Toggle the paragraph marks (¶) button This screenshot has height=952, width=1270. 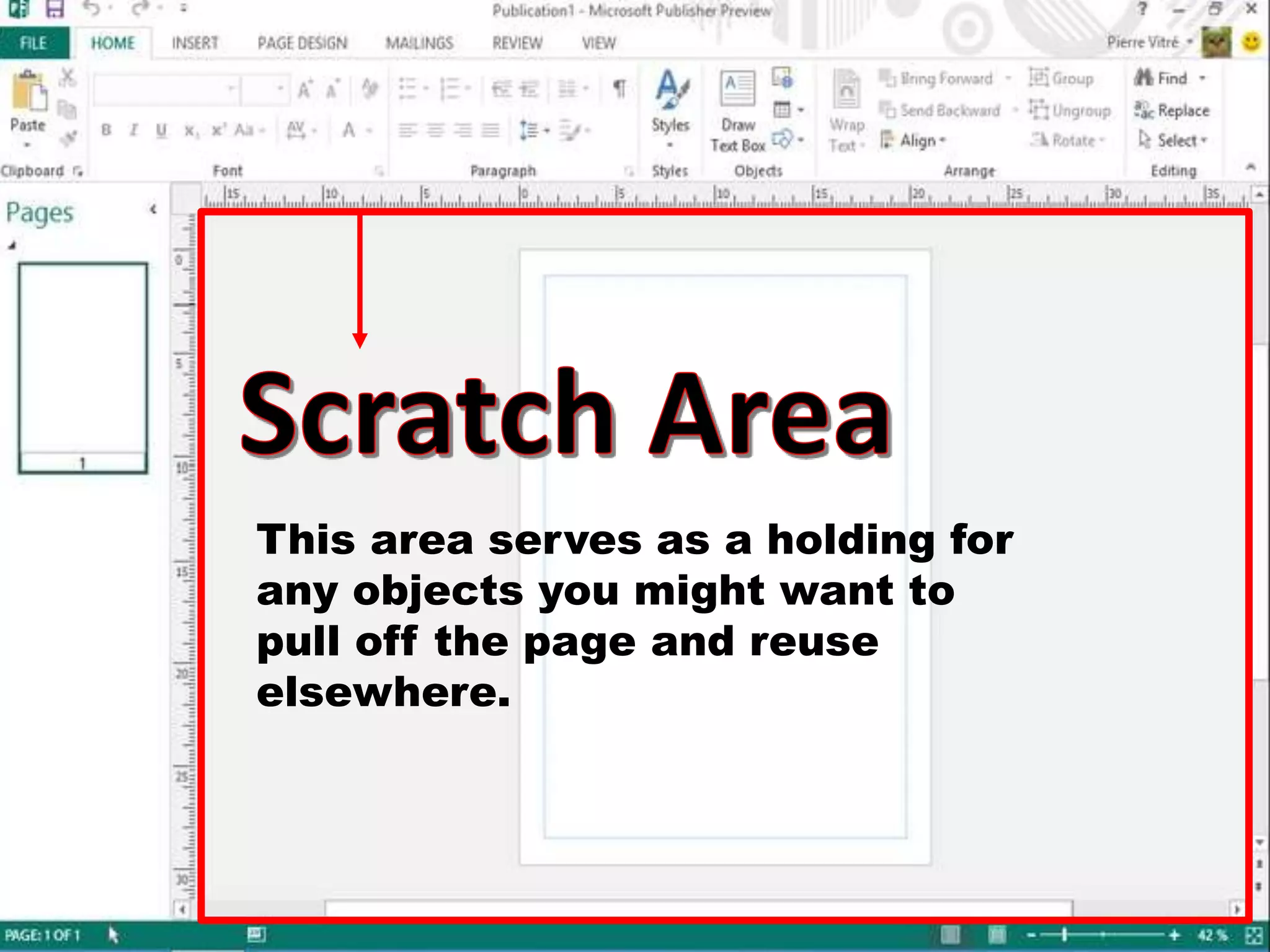tap(619, 89)
